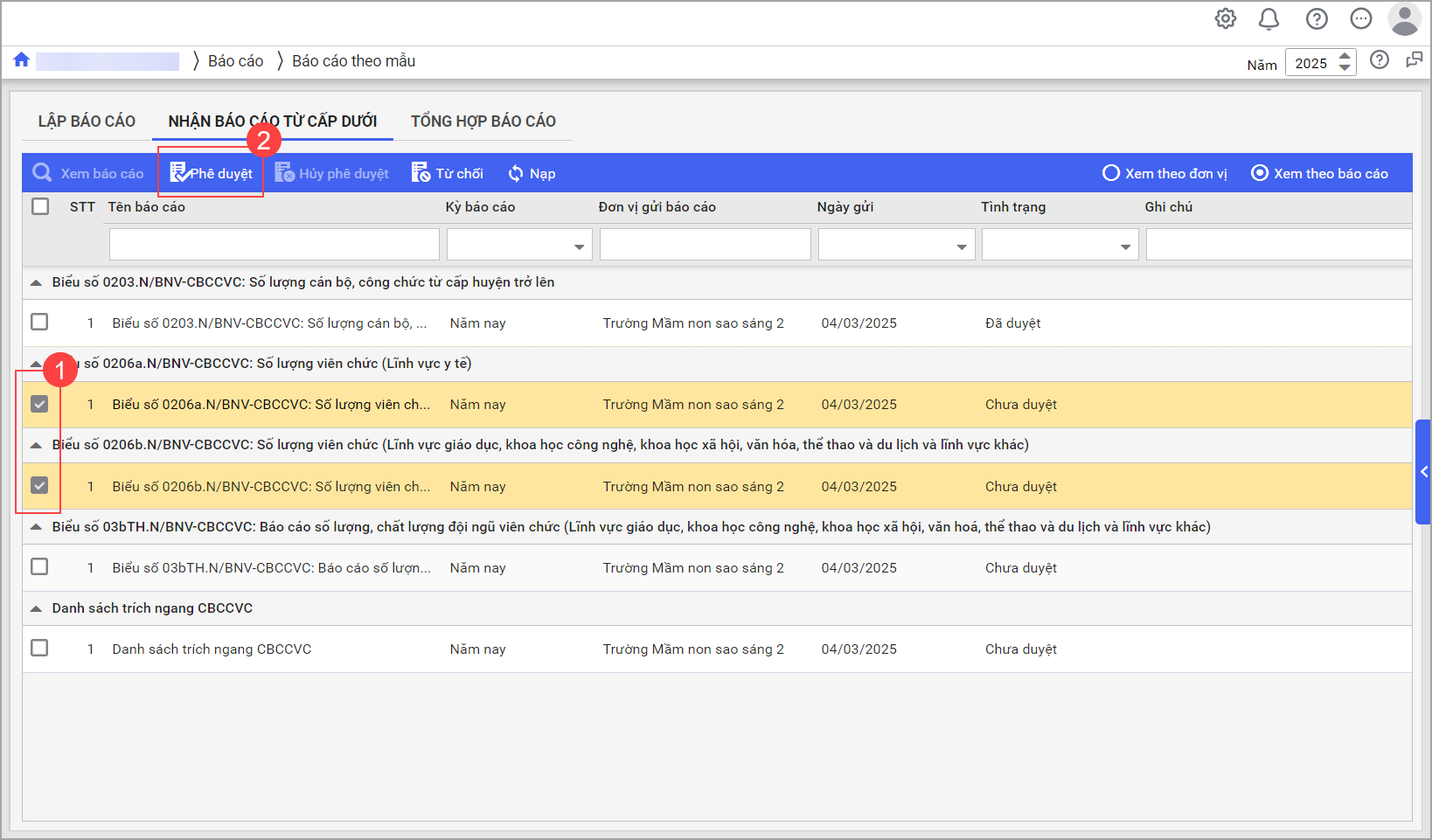Uncheck the Biểu số 0206a.N row checkbox
This screenshot has height=840, width=1432.
pos(39,404)
